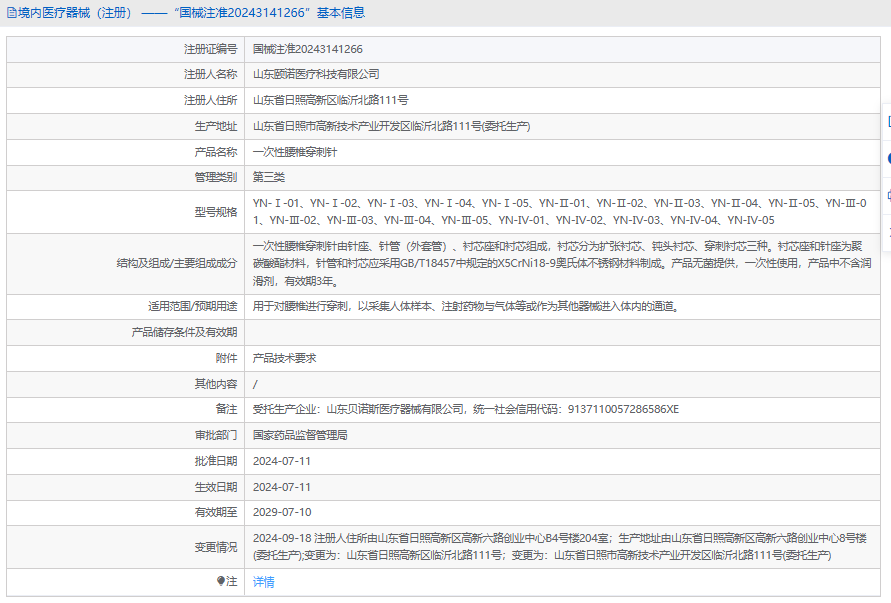Click the topmost icon in right-edge floating sidebar
The image size is (891, 603).
click(x=888, y=121)
